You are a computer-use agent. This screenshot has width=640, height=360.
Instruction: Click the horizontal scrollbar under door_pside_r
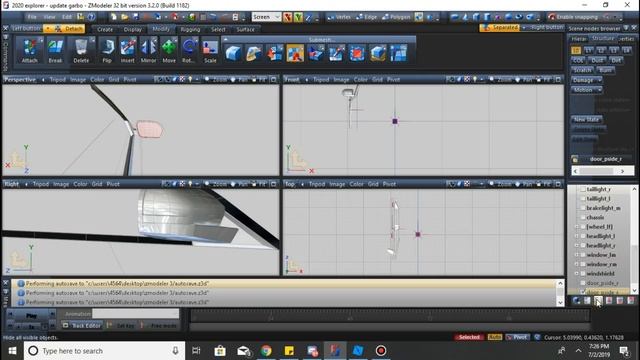coord(602,171)
